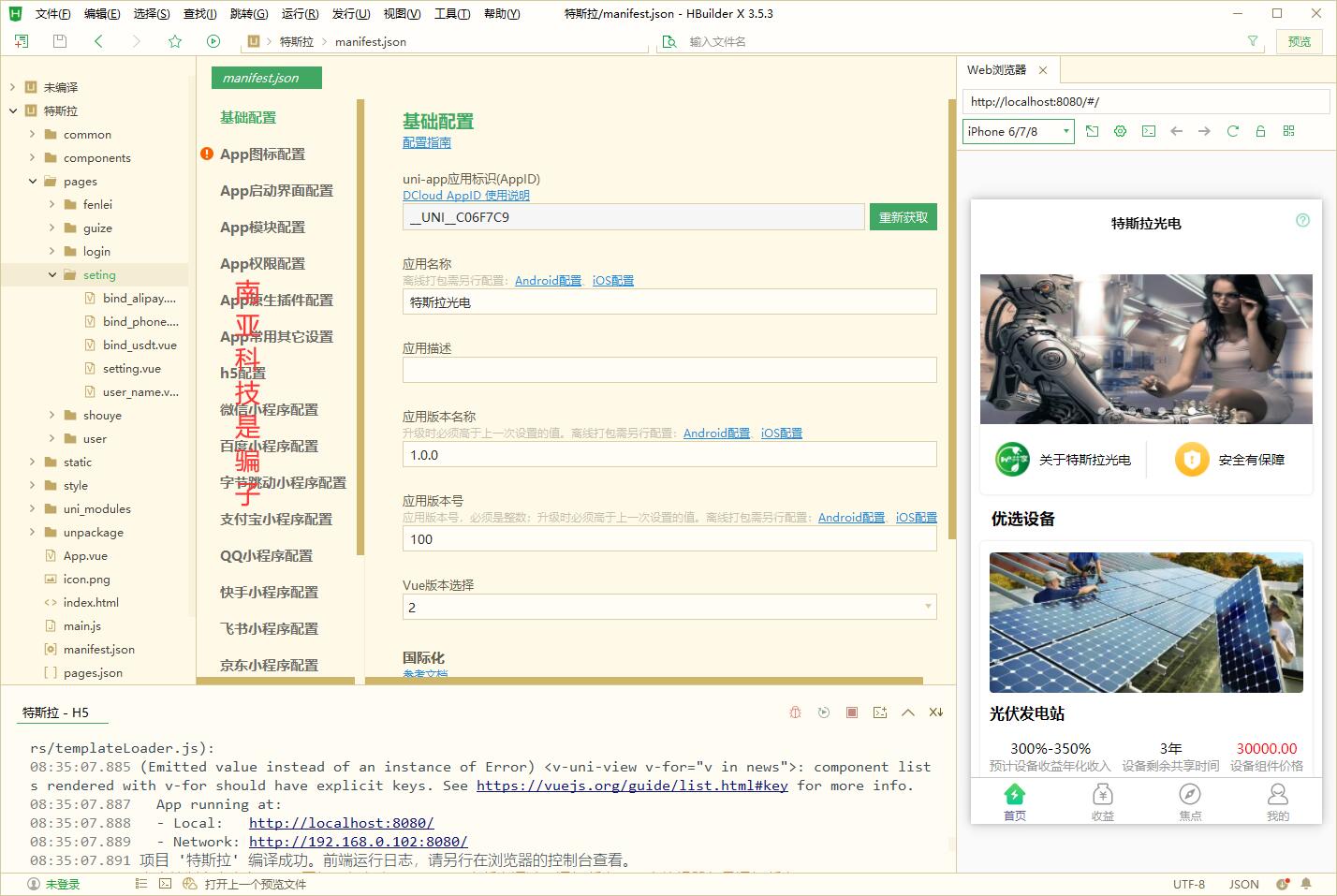Expand the Vue版本选择 dropdown
The height and width of the screenshot is (896, 1337).
point(927,607)
